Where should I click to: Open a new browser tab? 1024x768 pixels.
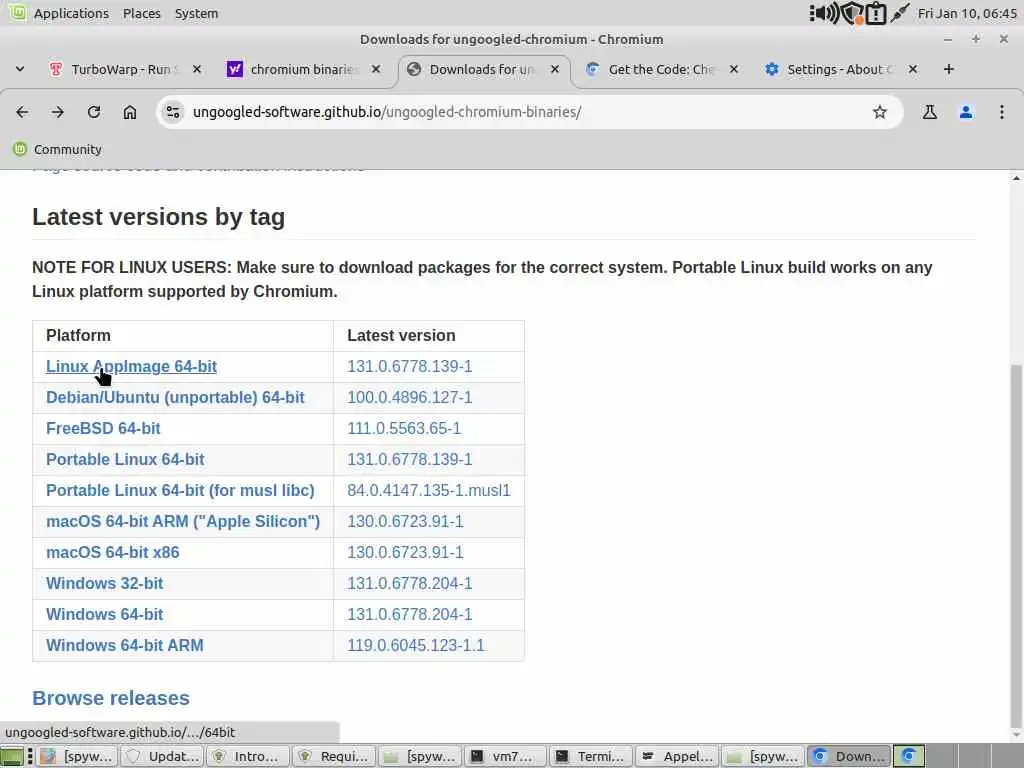949,69
